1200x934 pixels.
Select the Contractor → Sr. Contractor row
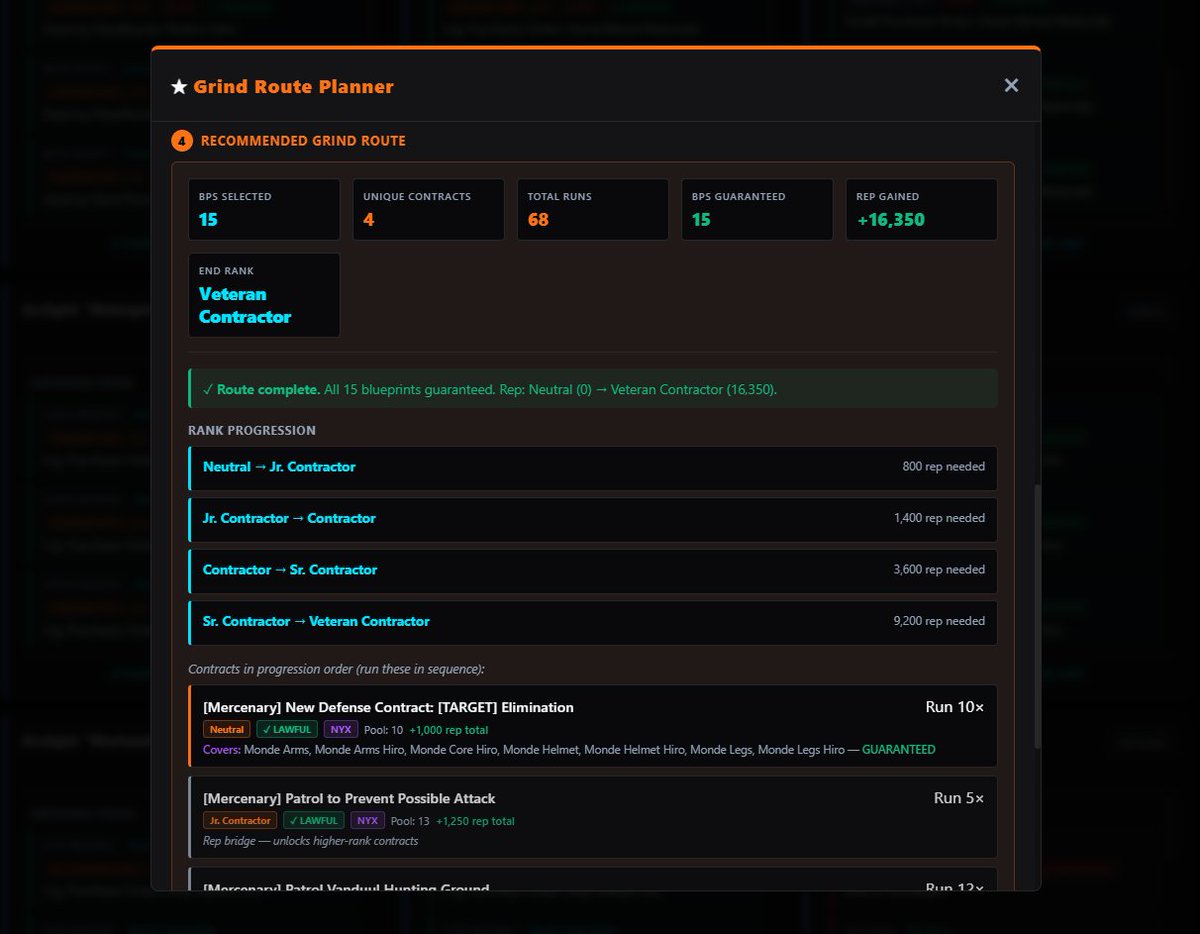pos(593,570)
